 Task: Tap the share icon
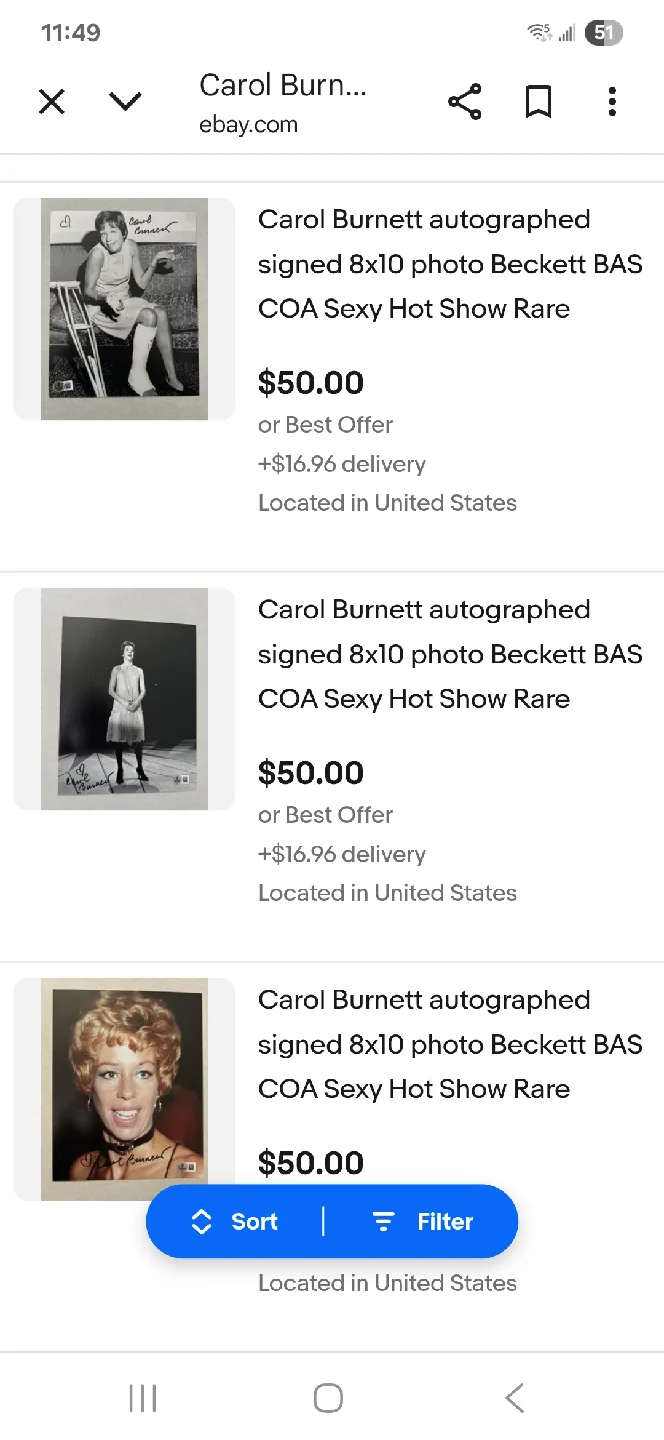[464, 101]
